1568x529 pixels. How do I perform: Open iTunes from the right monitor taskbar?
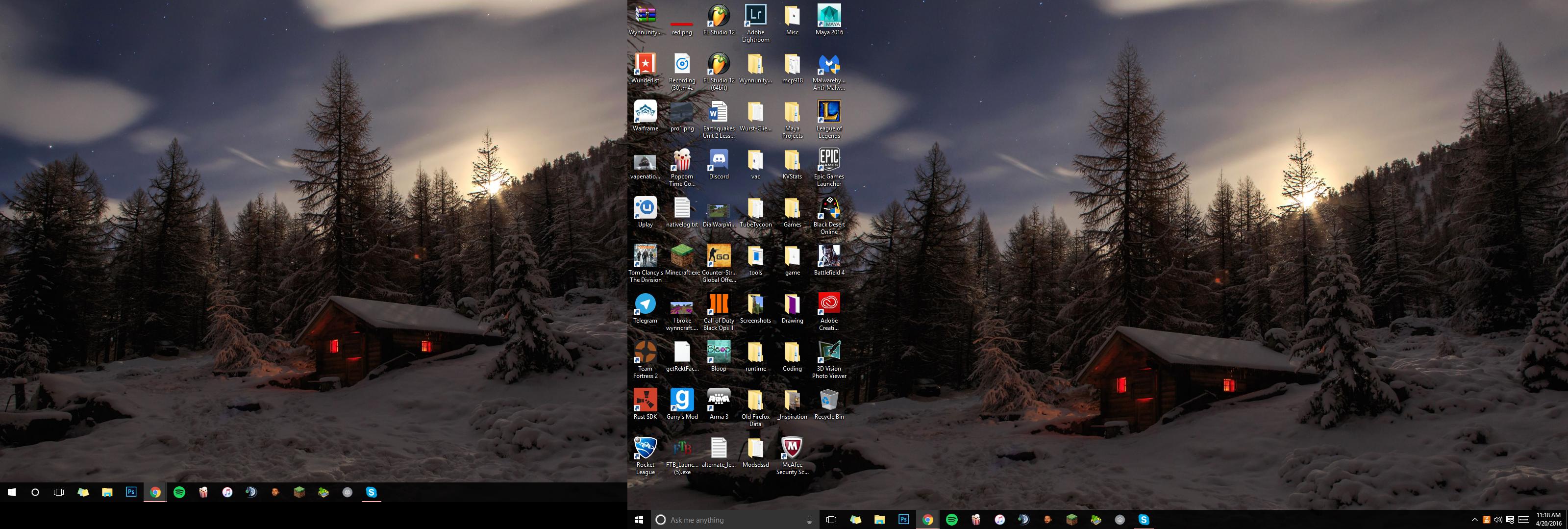pos(999,519)
